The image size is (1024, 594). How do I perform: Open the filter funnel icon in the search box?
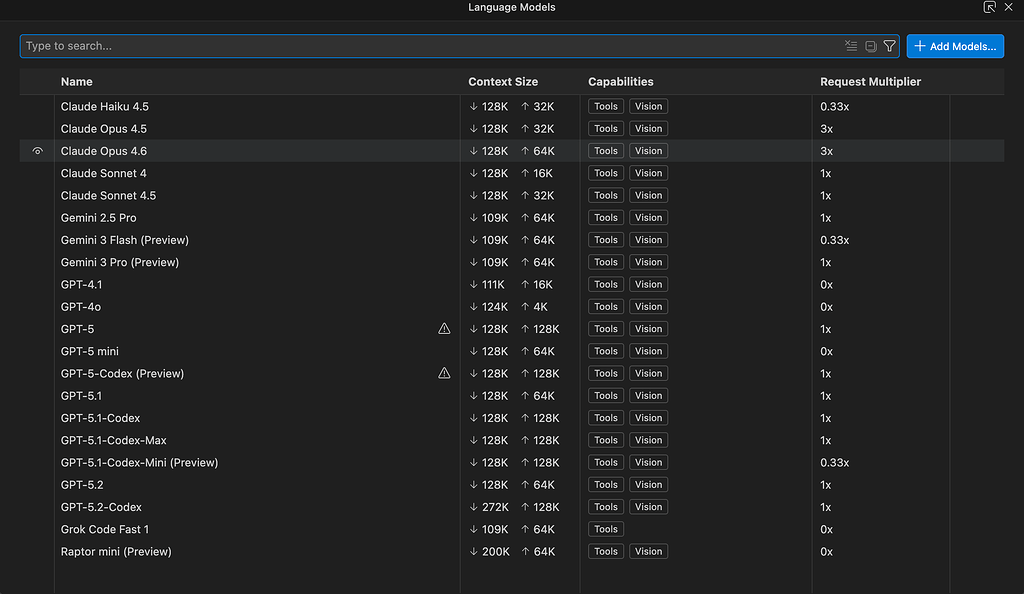point(889,46)
